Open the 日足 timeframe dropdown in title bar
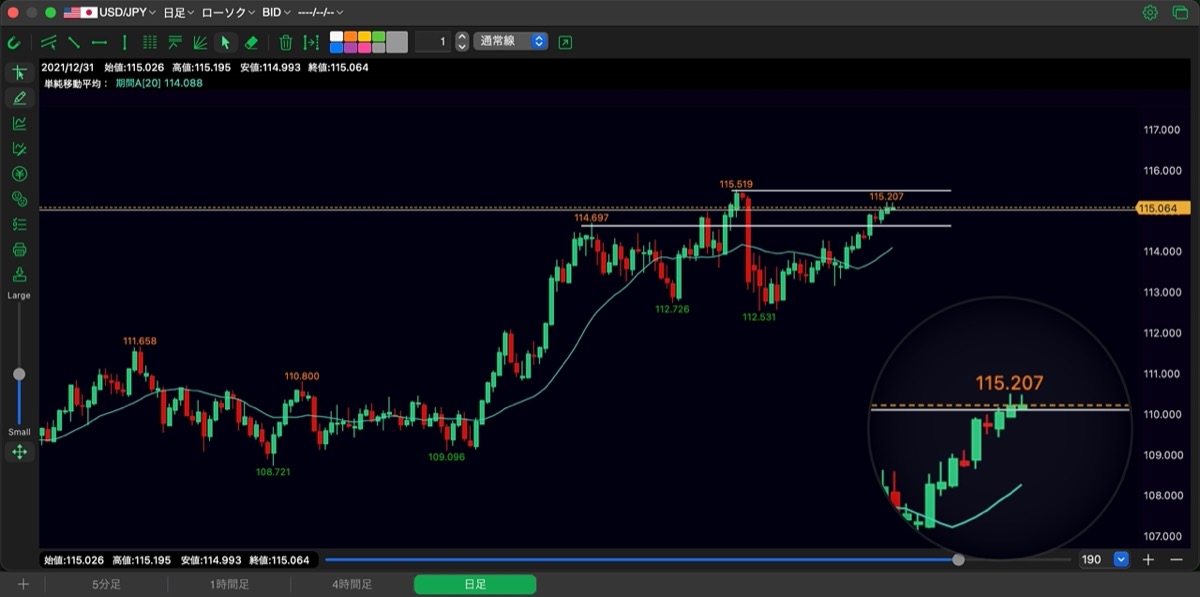The height and width of the screenshot is (597, 1200). (x=179, y=13)
